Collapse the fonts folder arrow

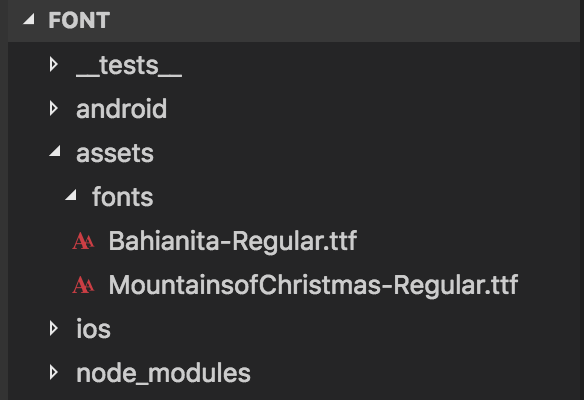[x=71, y=195]
